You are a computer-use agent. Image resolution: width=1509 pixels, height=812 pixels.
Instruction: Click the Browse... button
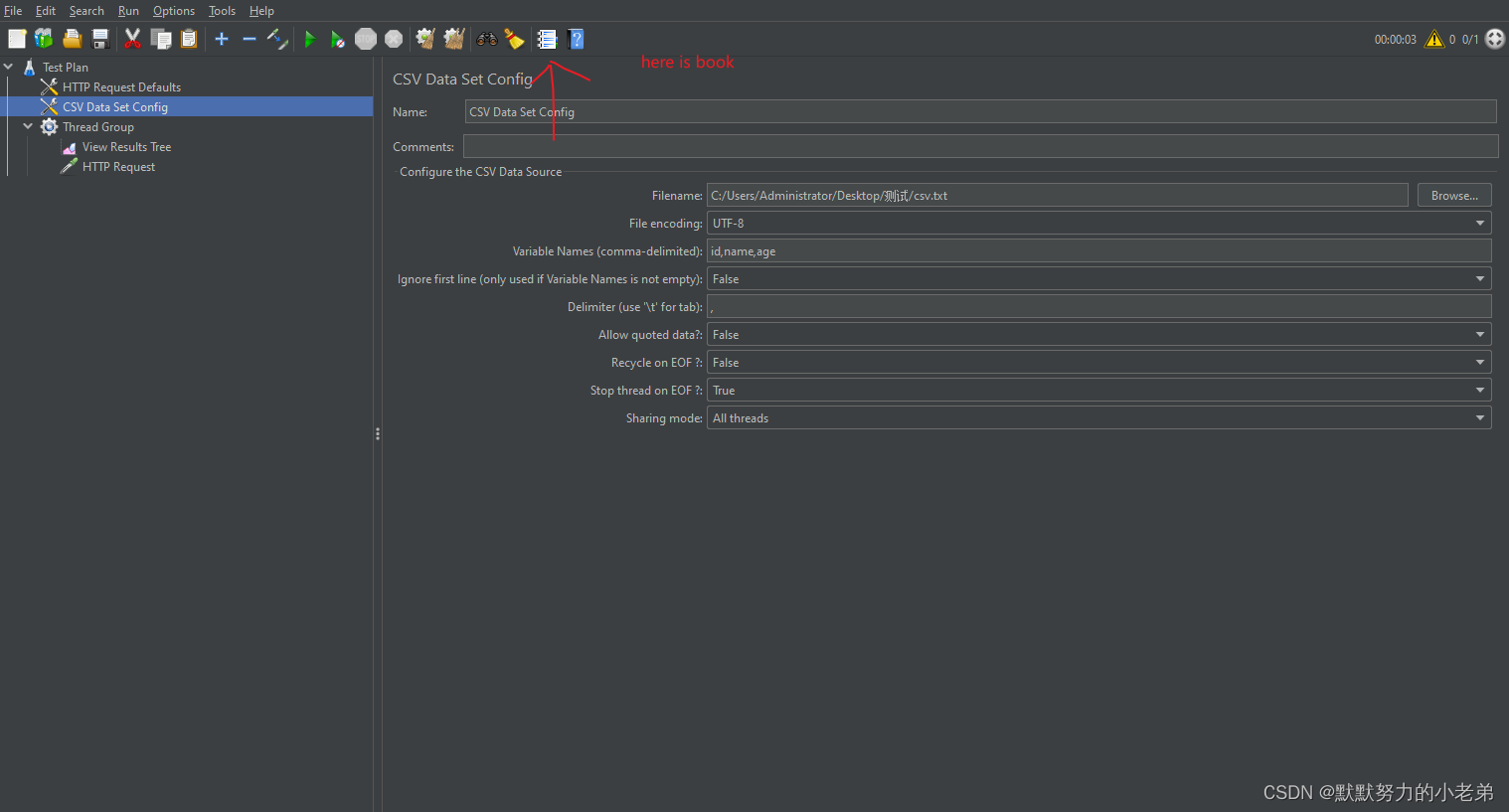1454,196
